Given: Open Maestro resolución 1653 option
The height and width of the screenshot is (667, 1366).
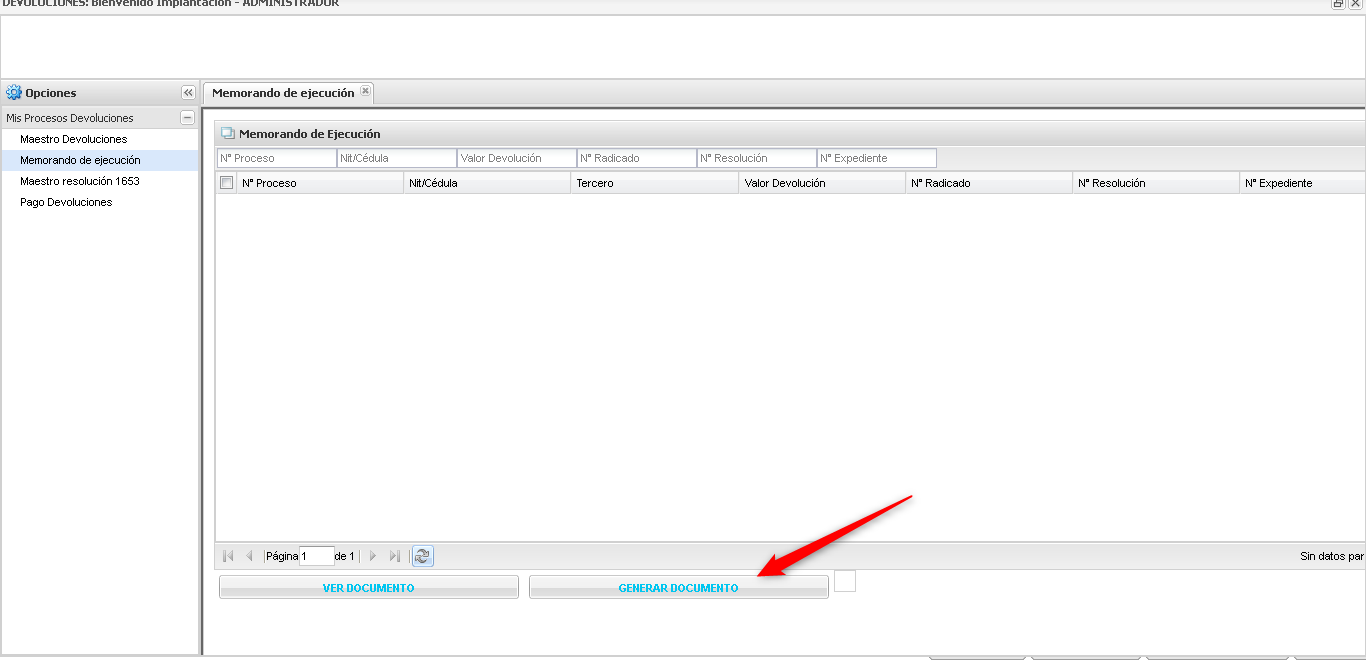Looking at the screenshot, I should pos(80,181).
